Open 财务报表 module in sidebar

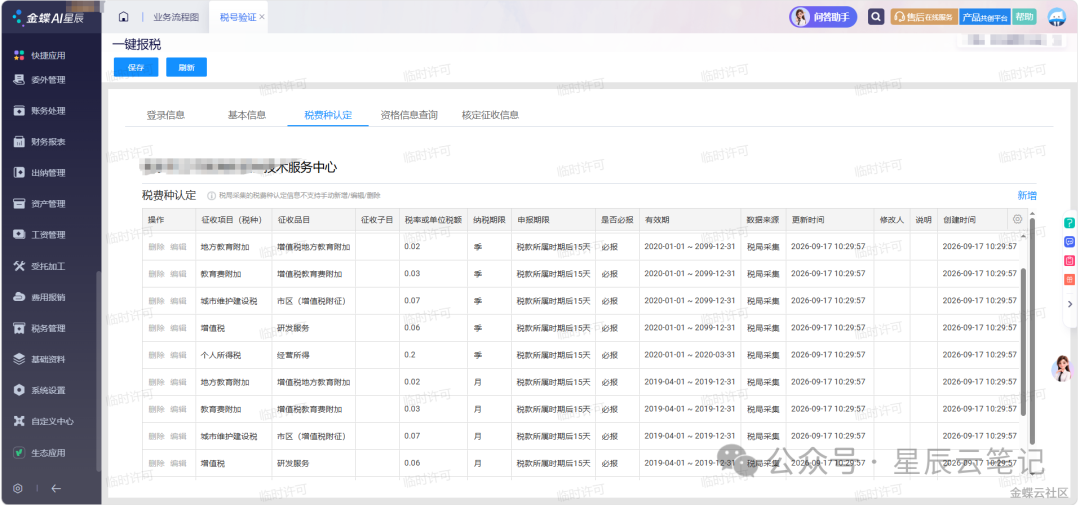[x=40, y=142]
